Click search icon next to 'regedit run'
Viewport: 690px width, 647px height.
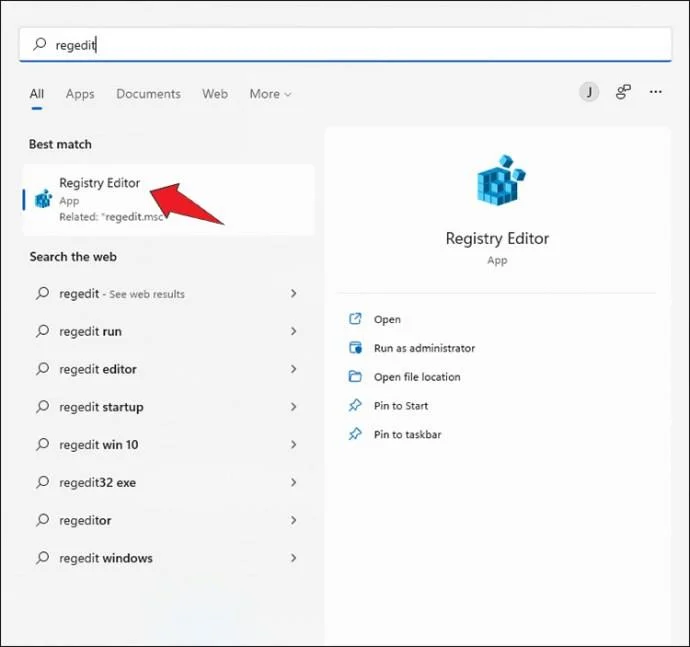pos(42,331)
